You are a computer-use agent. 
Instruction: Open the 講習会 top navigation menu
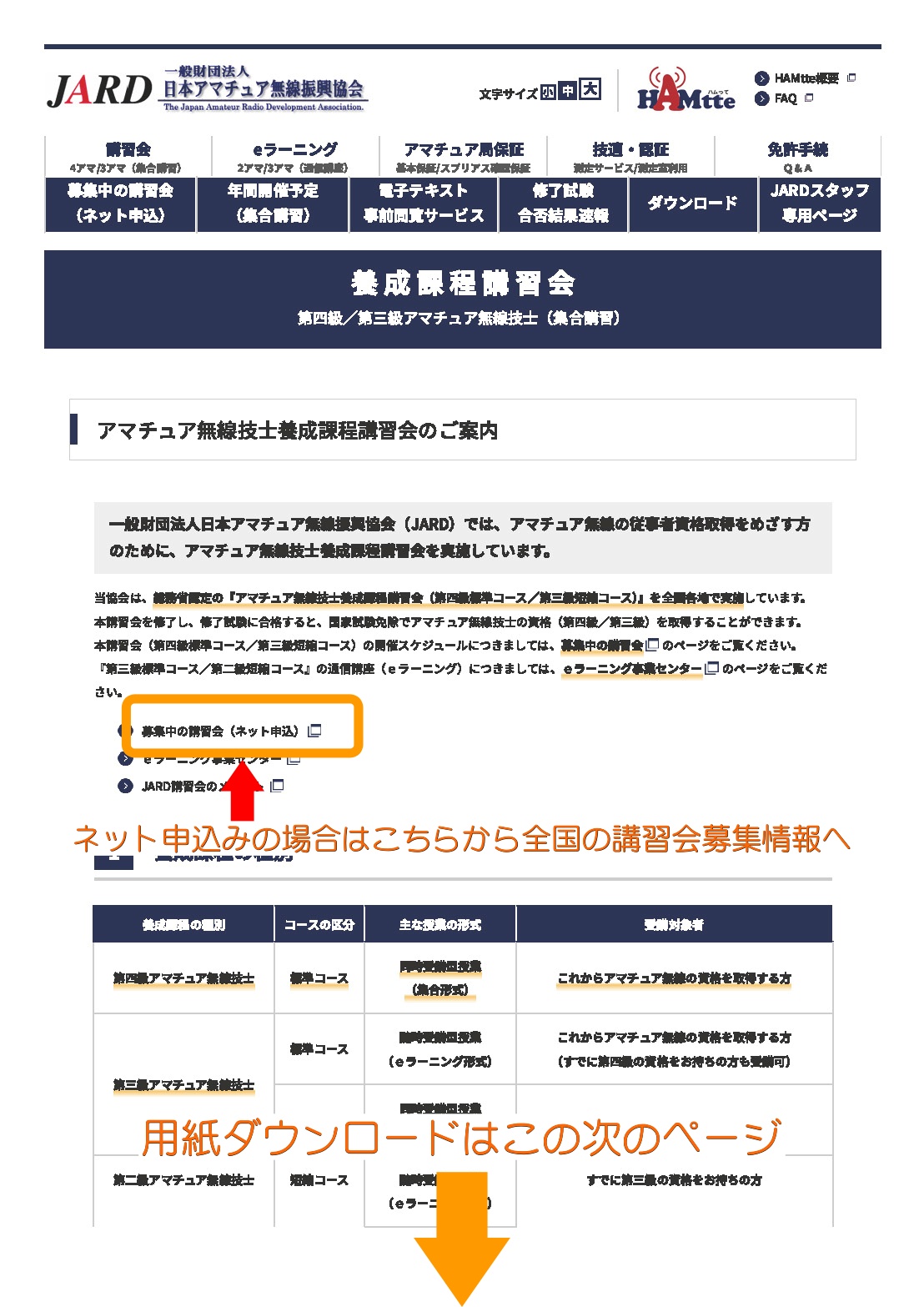pos(128,156)
